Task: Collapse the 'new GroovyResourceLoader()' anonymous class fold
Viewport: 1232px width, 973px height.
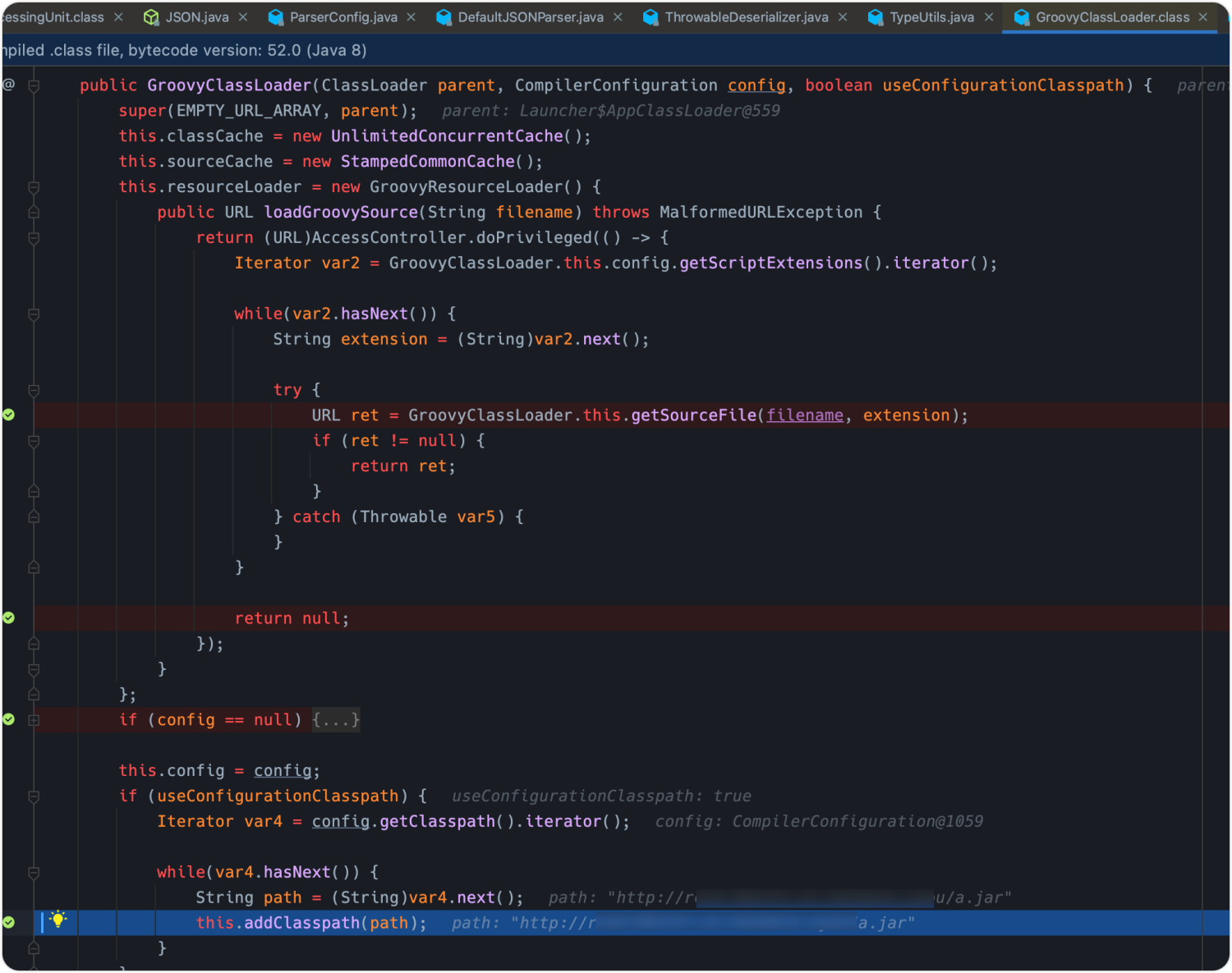Action: [34, 187]
